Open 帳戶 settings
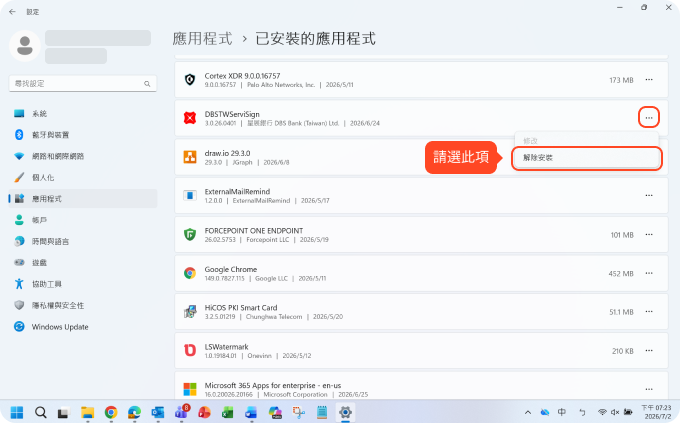The width and height of the screenshot is (680, 423). (82, 220)
